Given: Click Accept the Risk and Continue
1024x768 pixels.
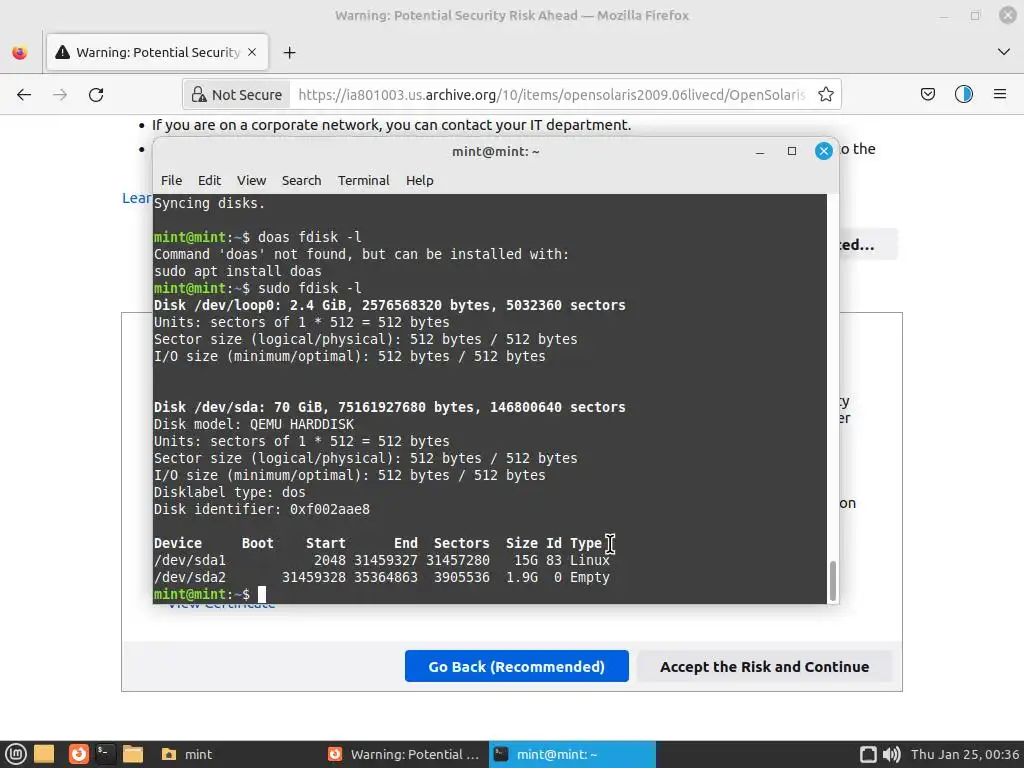Looking at the screenshot, I should pyautogui.click(x=764, y=666).
